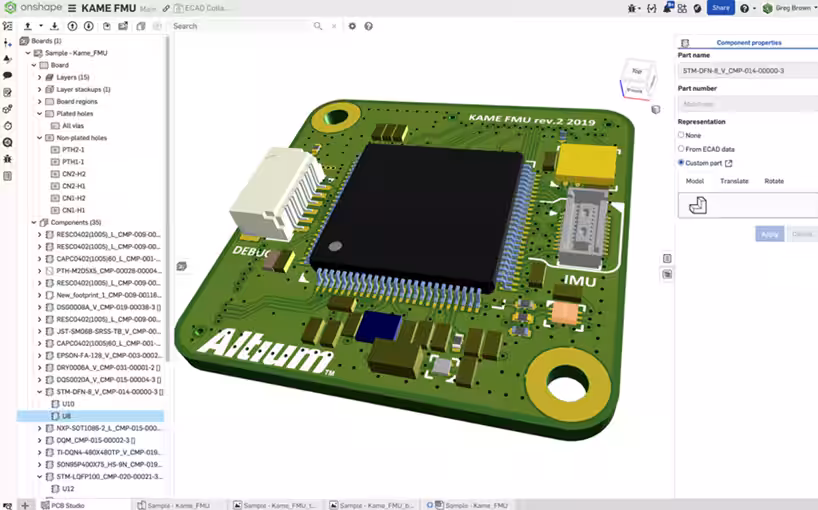This screenshot has width=818, height=510.
Task: Click the Part number field
Action: [x=748, y=104]
